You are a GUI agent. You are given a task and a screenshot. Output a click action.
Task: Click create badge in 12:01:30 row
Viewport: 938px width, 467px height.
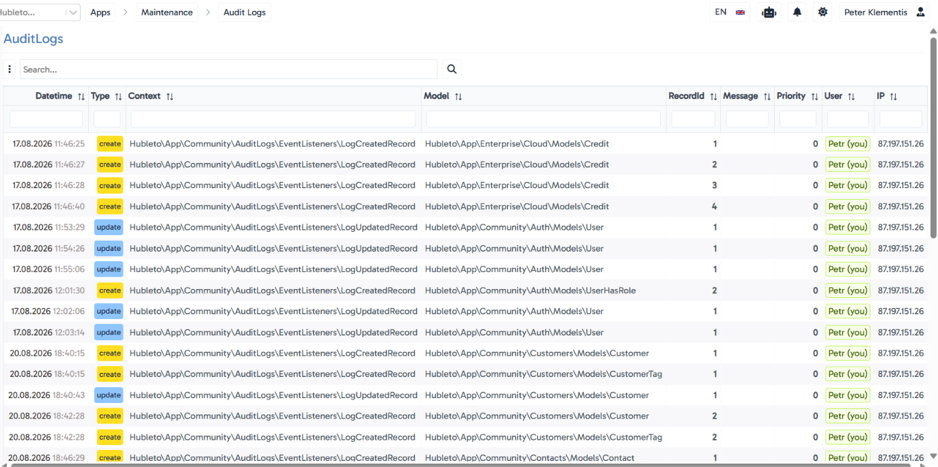point(110,291)
